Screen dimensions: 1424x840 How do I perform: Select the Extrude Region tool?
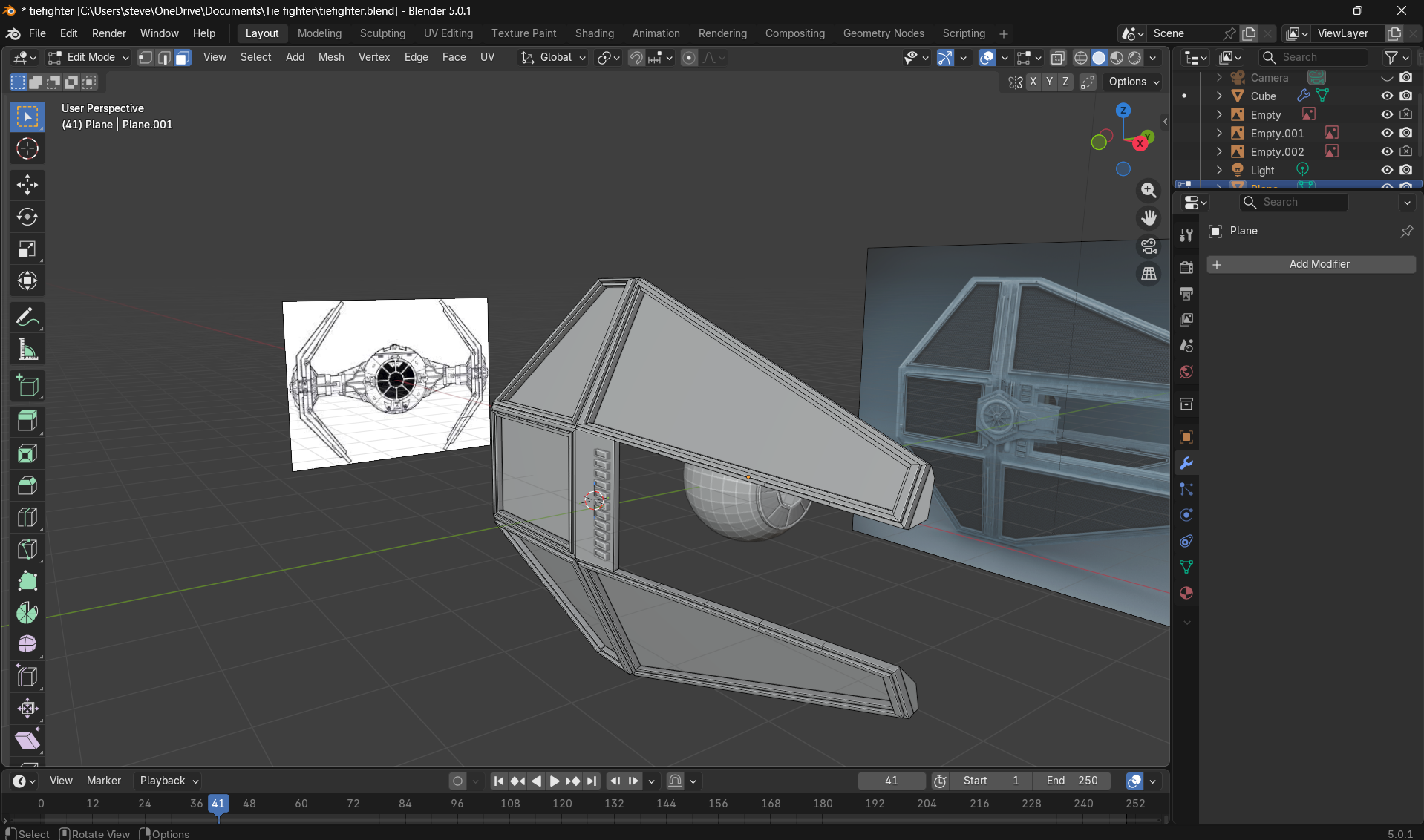pyautogui.click(x=27, y=421)
